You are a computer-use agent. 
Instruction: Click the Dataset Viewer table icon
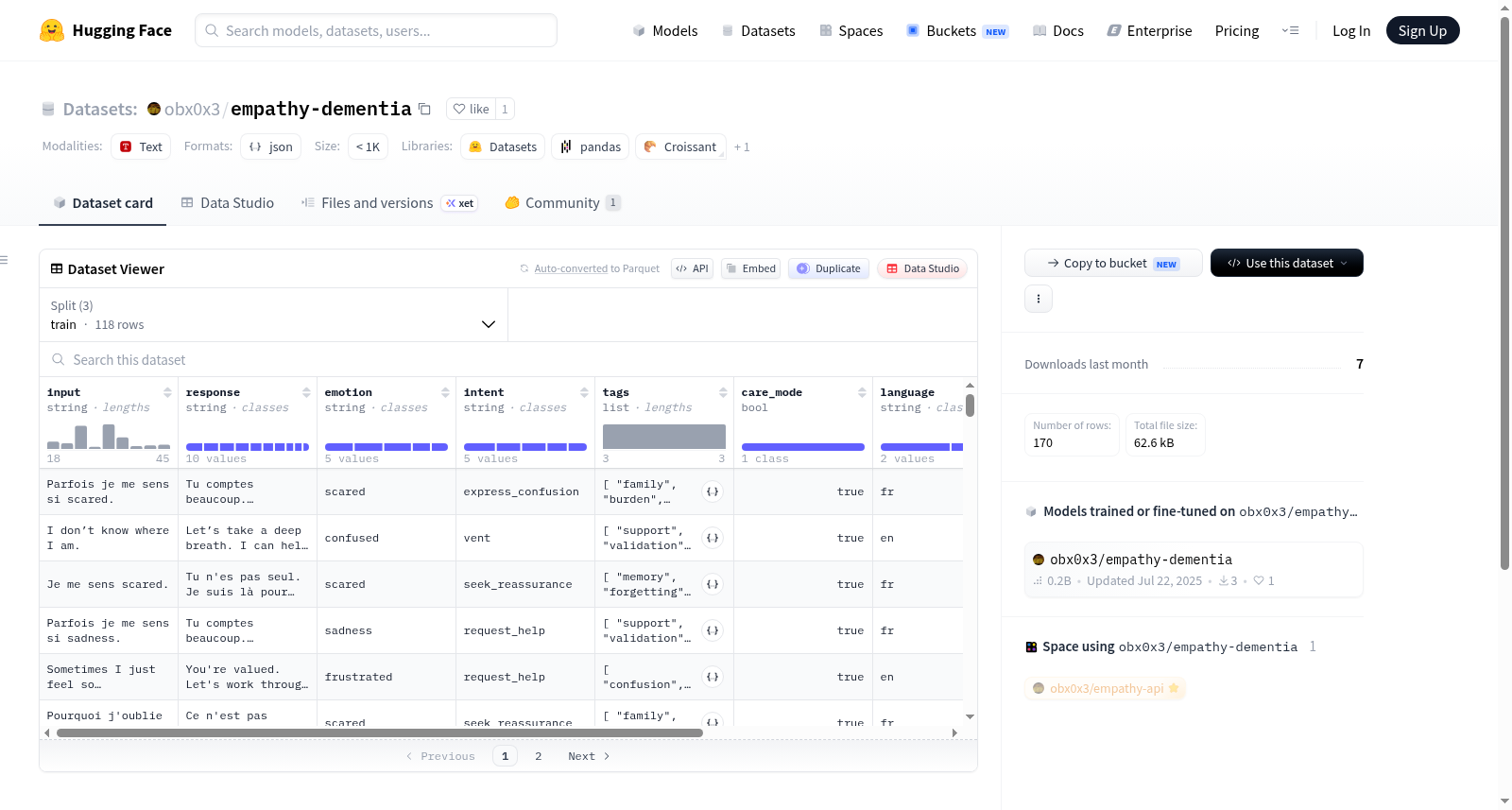pos(57,269)
